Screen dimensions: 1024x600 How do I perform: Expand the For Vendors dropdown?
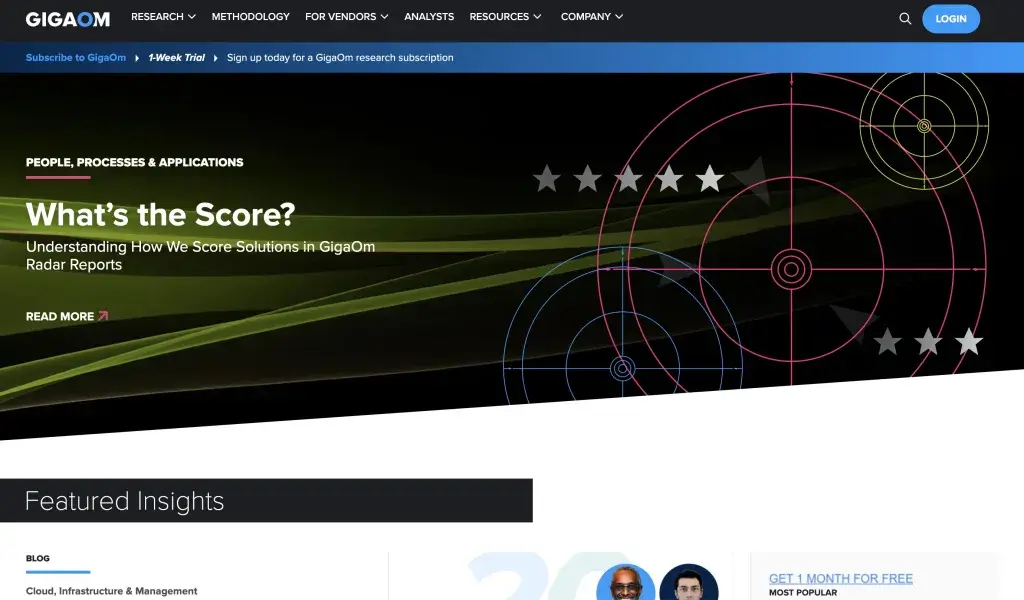point(346,17)
